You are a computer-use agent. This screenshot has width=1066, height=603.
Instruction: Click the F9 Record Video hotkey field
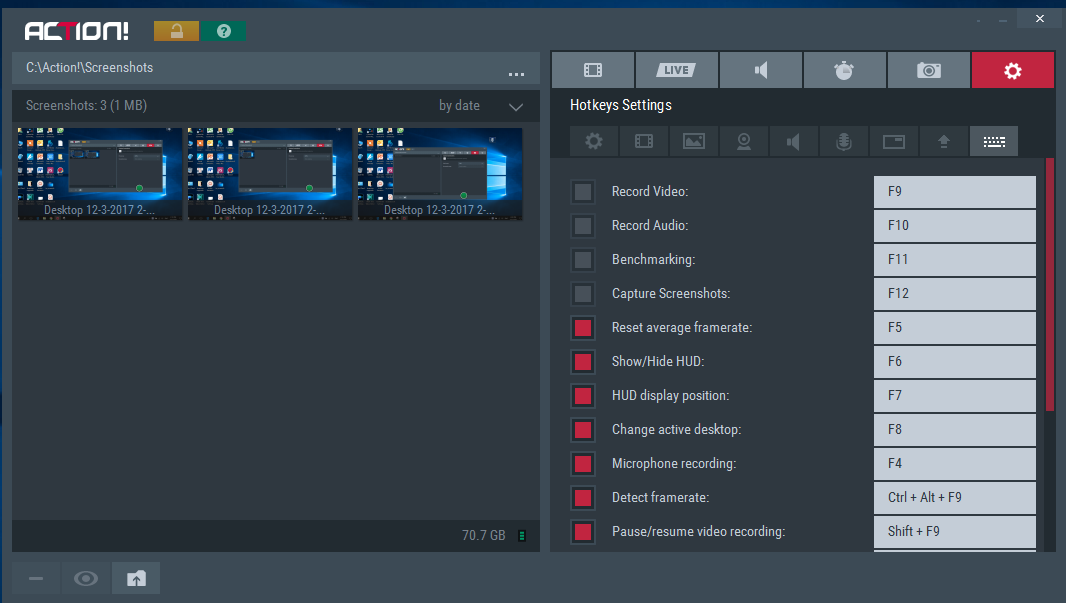pyautogui.click(x=954, y=192)
